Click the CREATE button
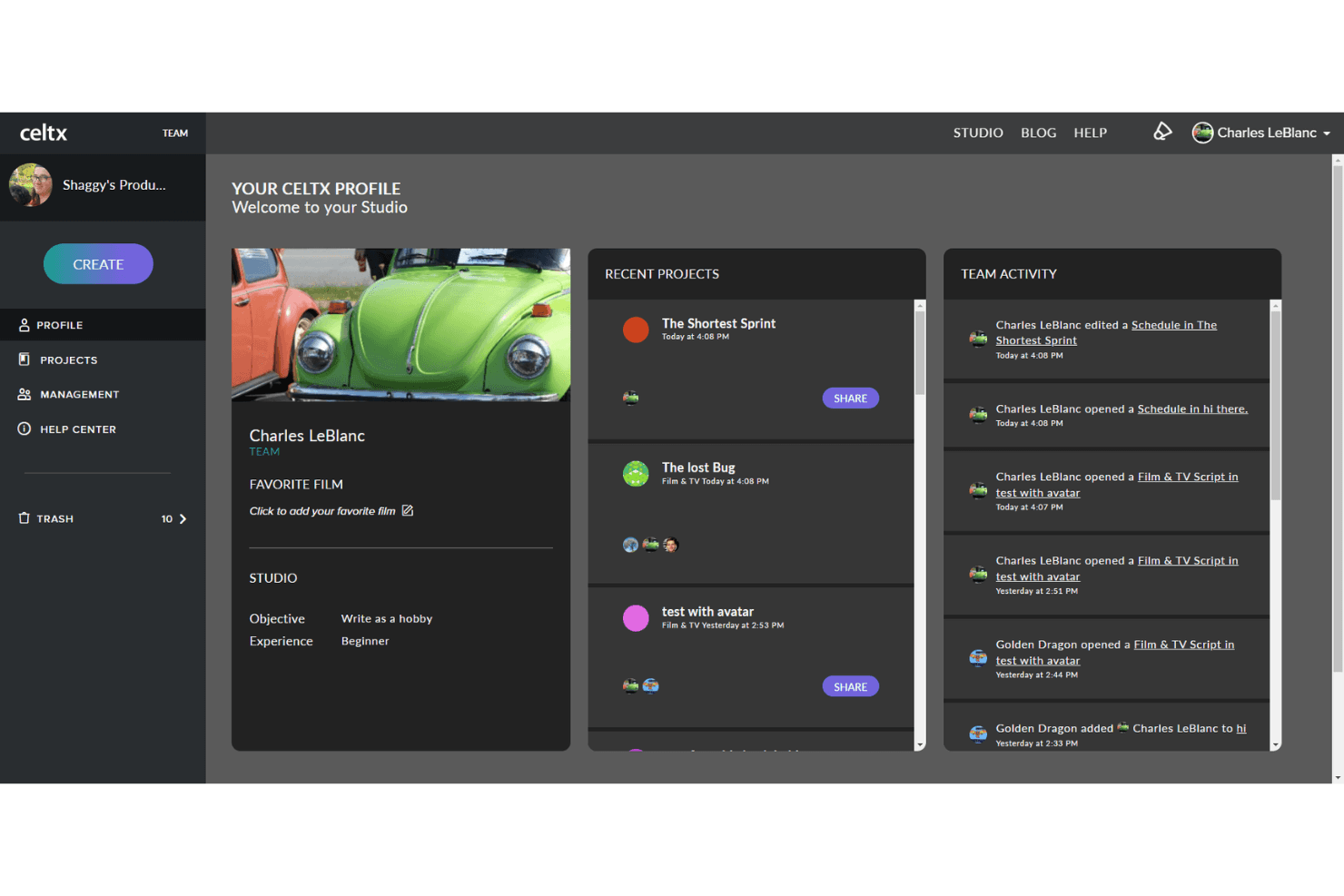 coord(98,264)
